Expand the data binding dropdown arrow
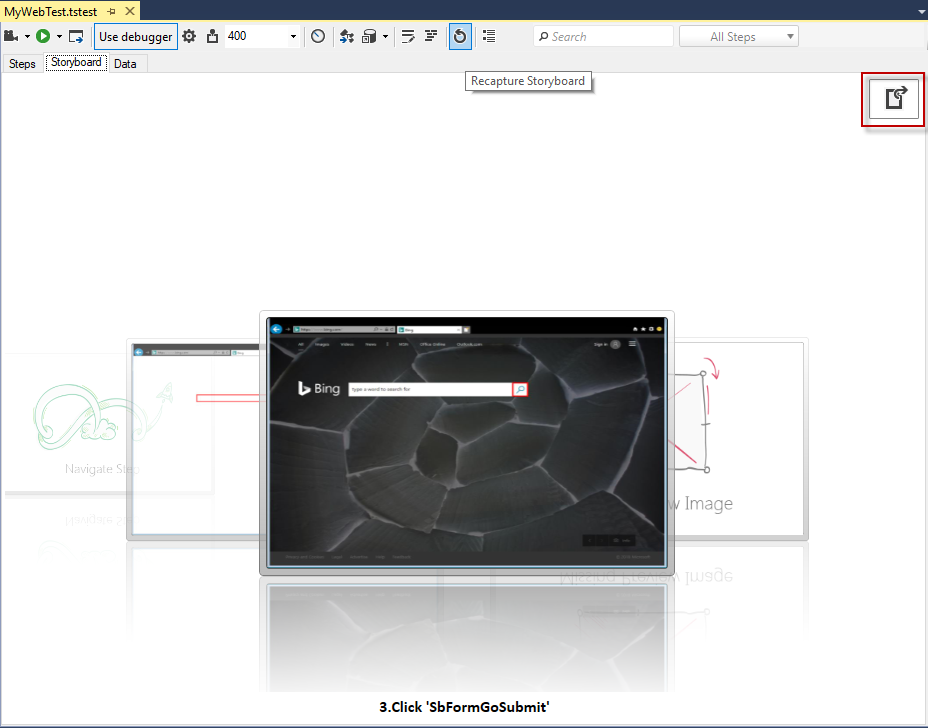Image resolution: width=928 pixels, height=728 pixels. click(385, 37)
